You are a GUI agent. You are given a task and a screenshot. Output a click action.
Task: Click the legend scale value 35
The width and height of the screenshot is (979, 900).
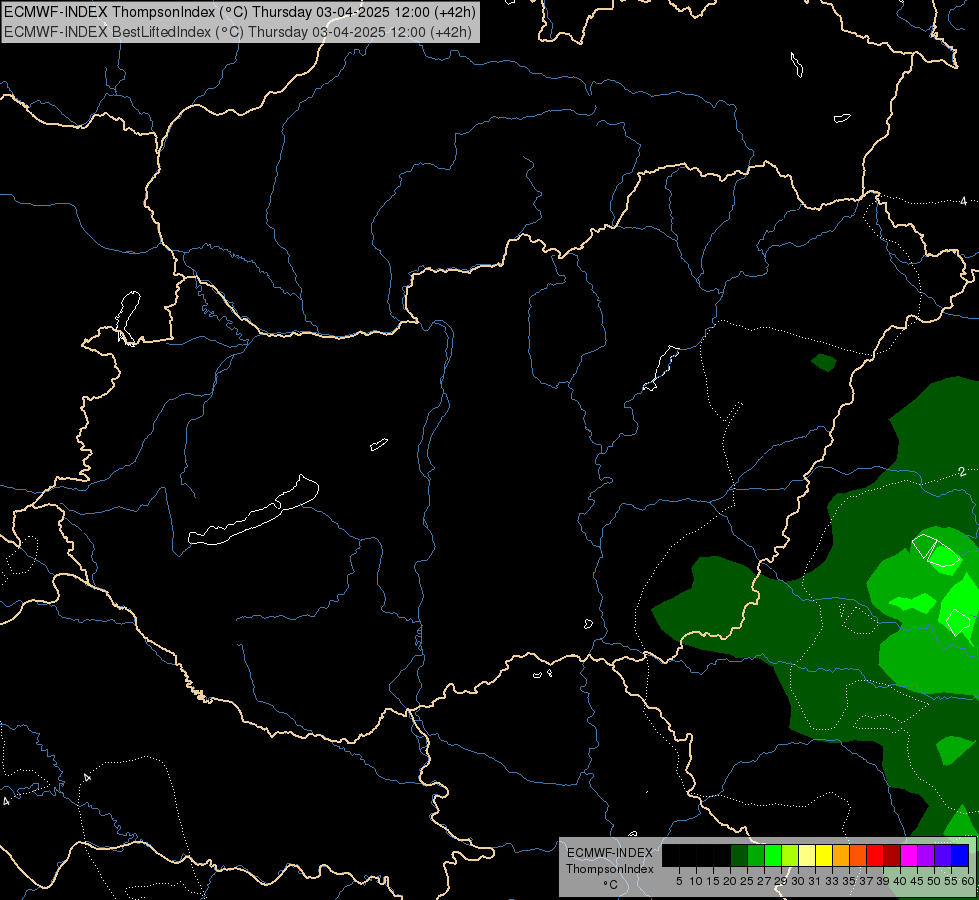click(849, 881)
